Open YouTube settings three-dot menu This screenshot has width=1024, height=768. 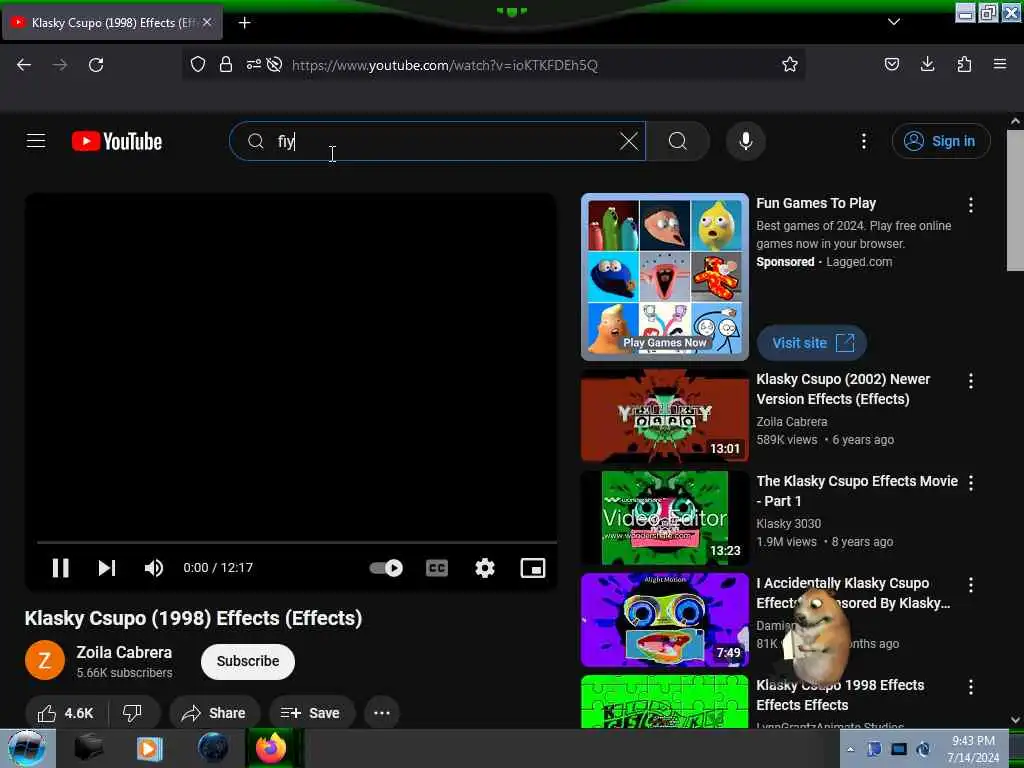tap(864, 141)
